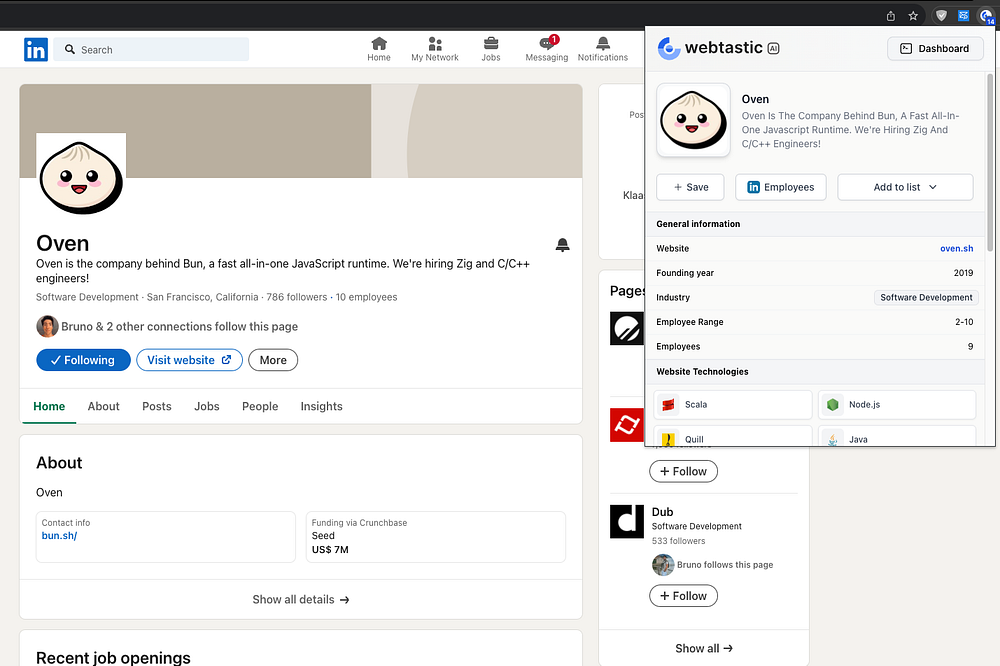Image resolution: width=1000 pixels, height=666 pixels.
Task: Switch to the Insights tab
Action: tap(321, 406)
